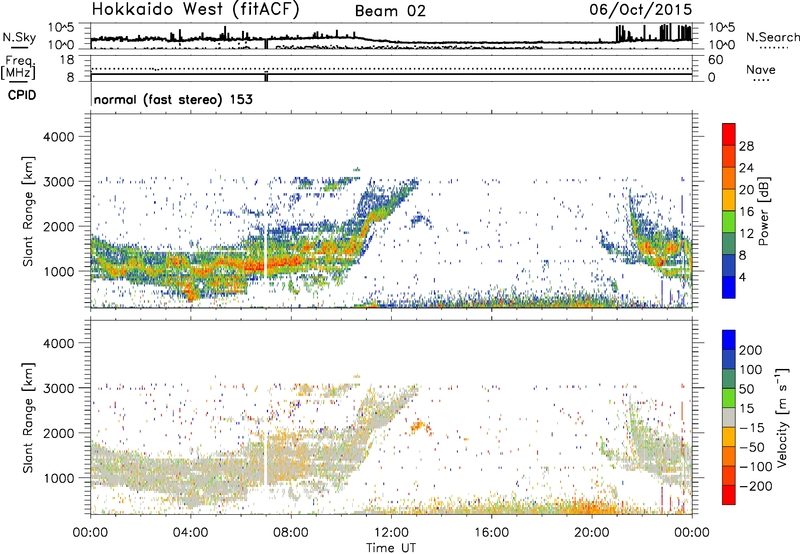Click the '-50' tick on Velocity colorbar

click(x=752, y=447)
